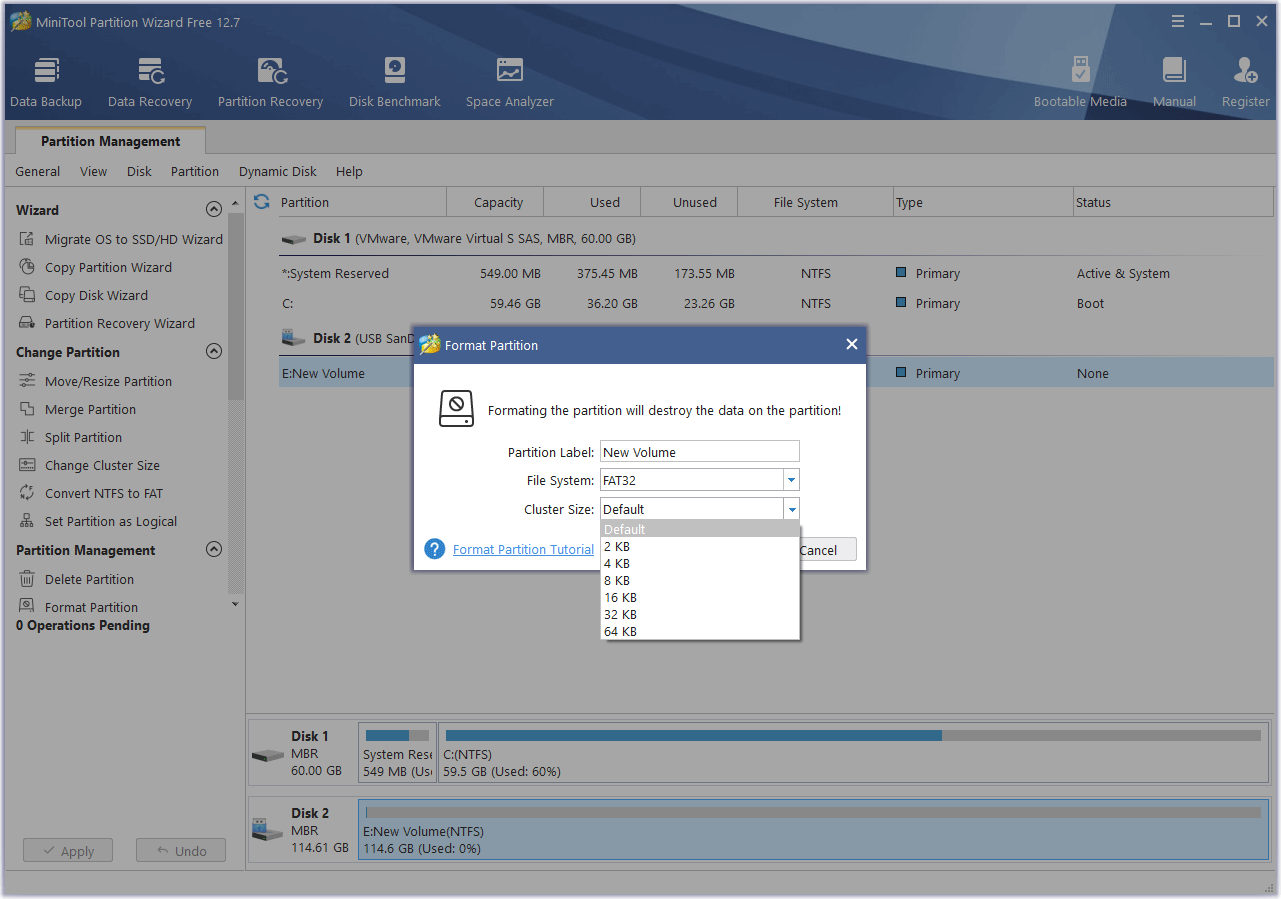Click the Partition Label input field
Viewport: 1281px width, 899px height.
point(700,452)
